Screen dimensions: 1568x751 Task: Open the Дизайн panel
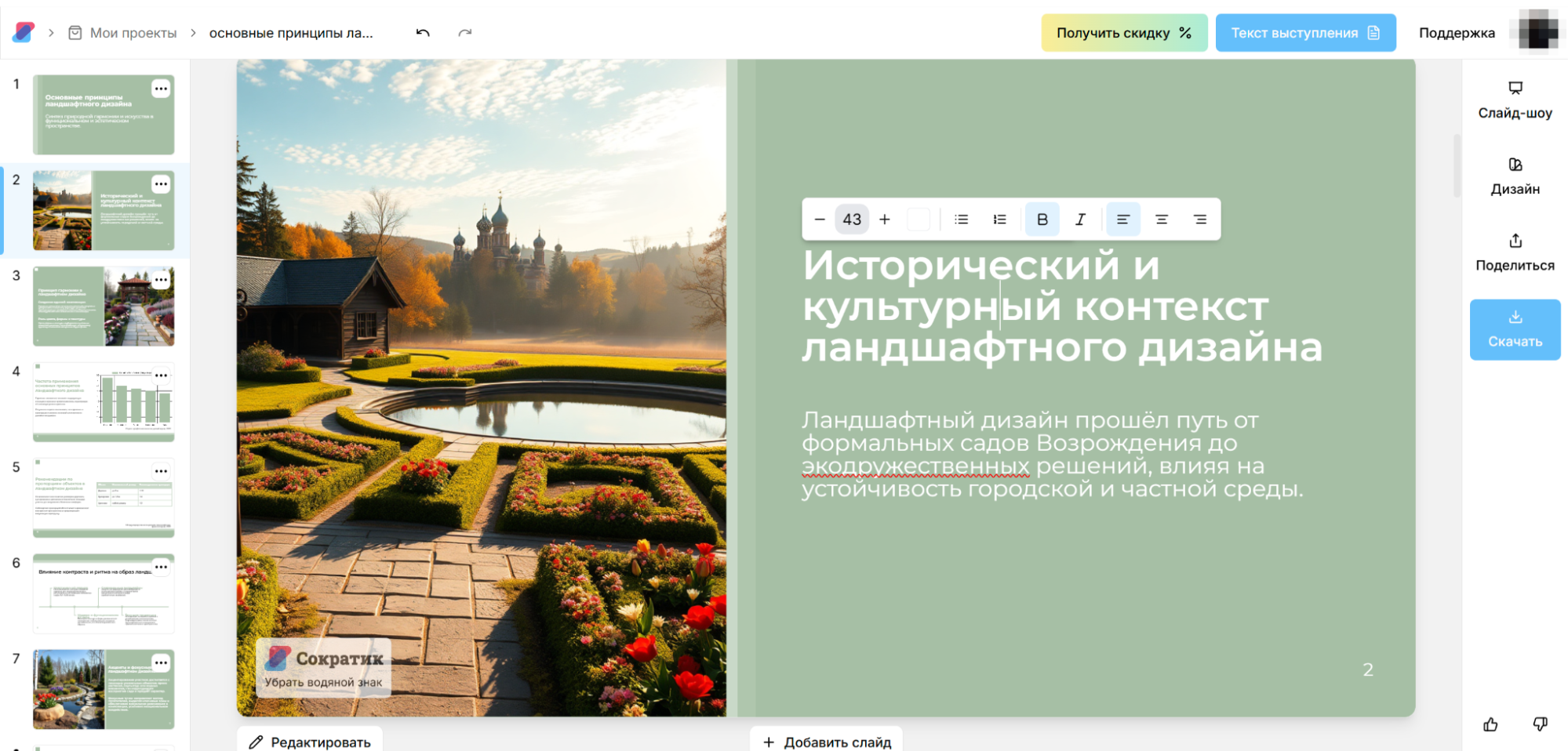coord(1515,176)
